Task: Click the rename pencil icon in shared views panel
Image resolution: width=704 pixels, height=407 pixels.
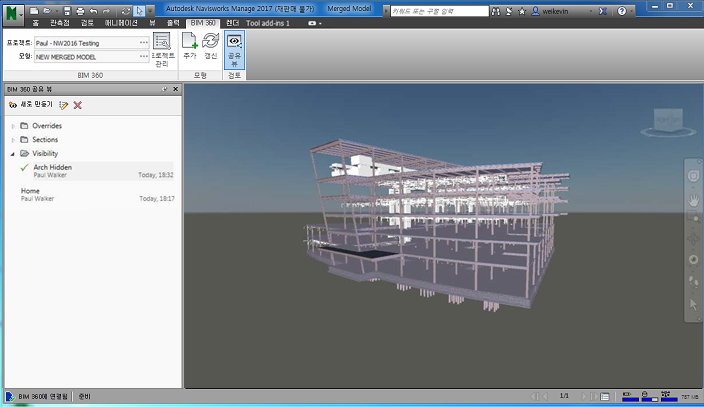Action: tap(64, 105)
